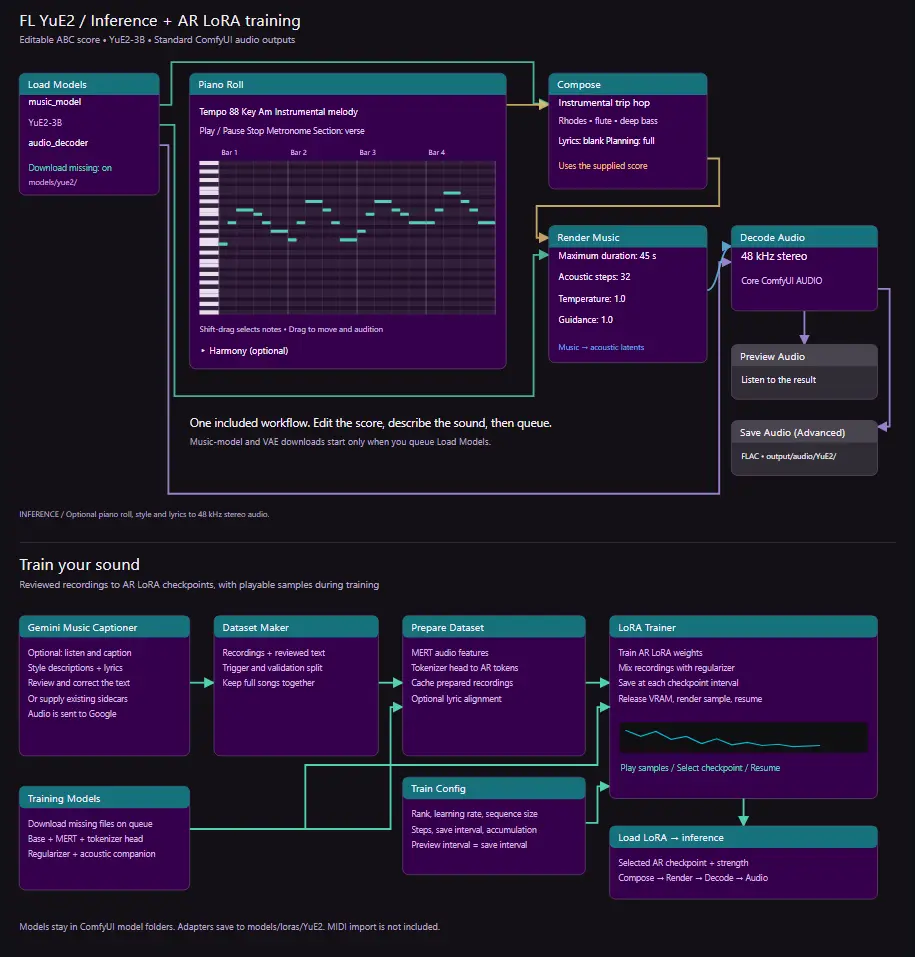The height and width of the screenshot is (957, 915).
Task: Click the Temperature: 1.0 field
Action: click(591, 298)
